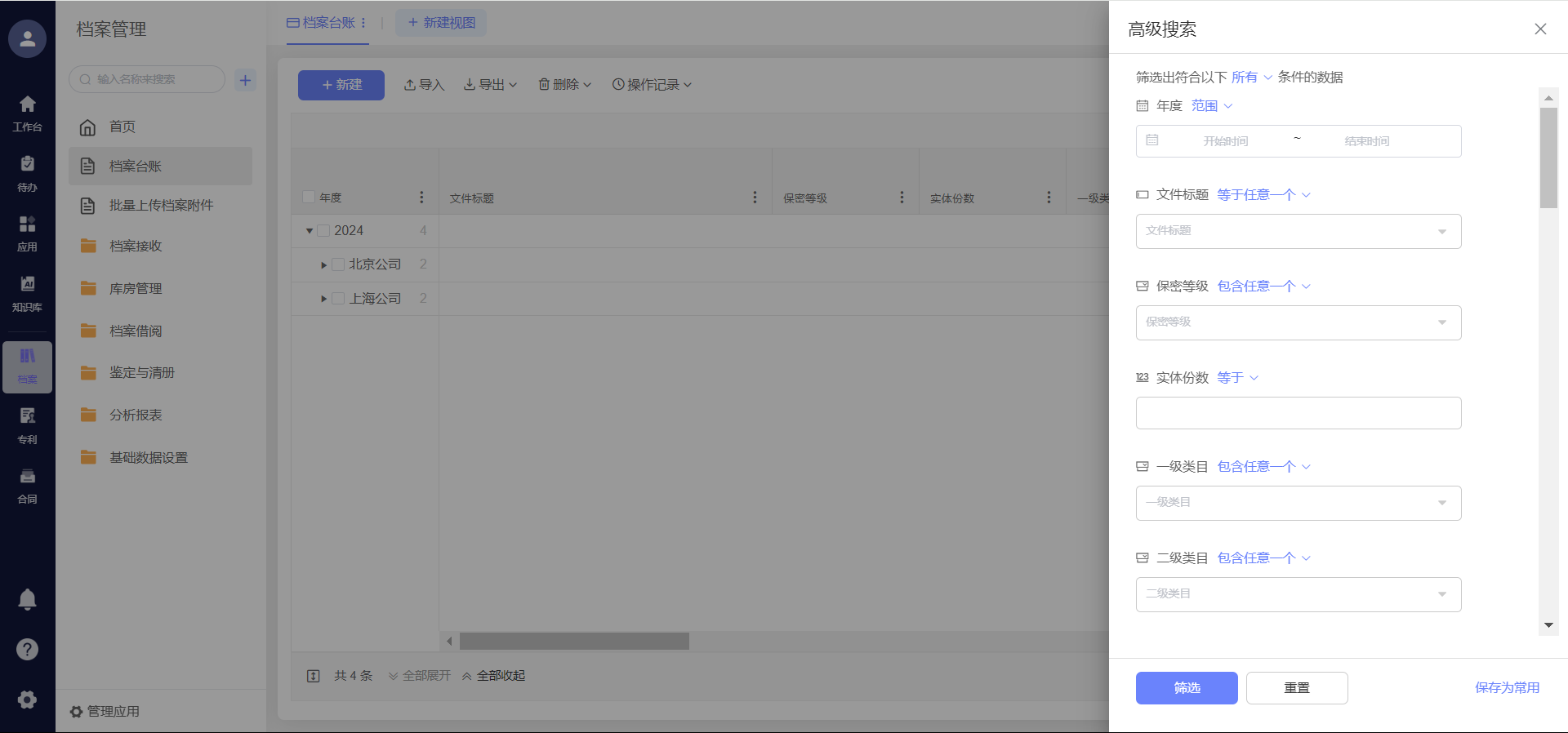This screenshot has height=733, width=1568.
Task: Select the 上海公司 checkbox
Action: click(338, 299)
